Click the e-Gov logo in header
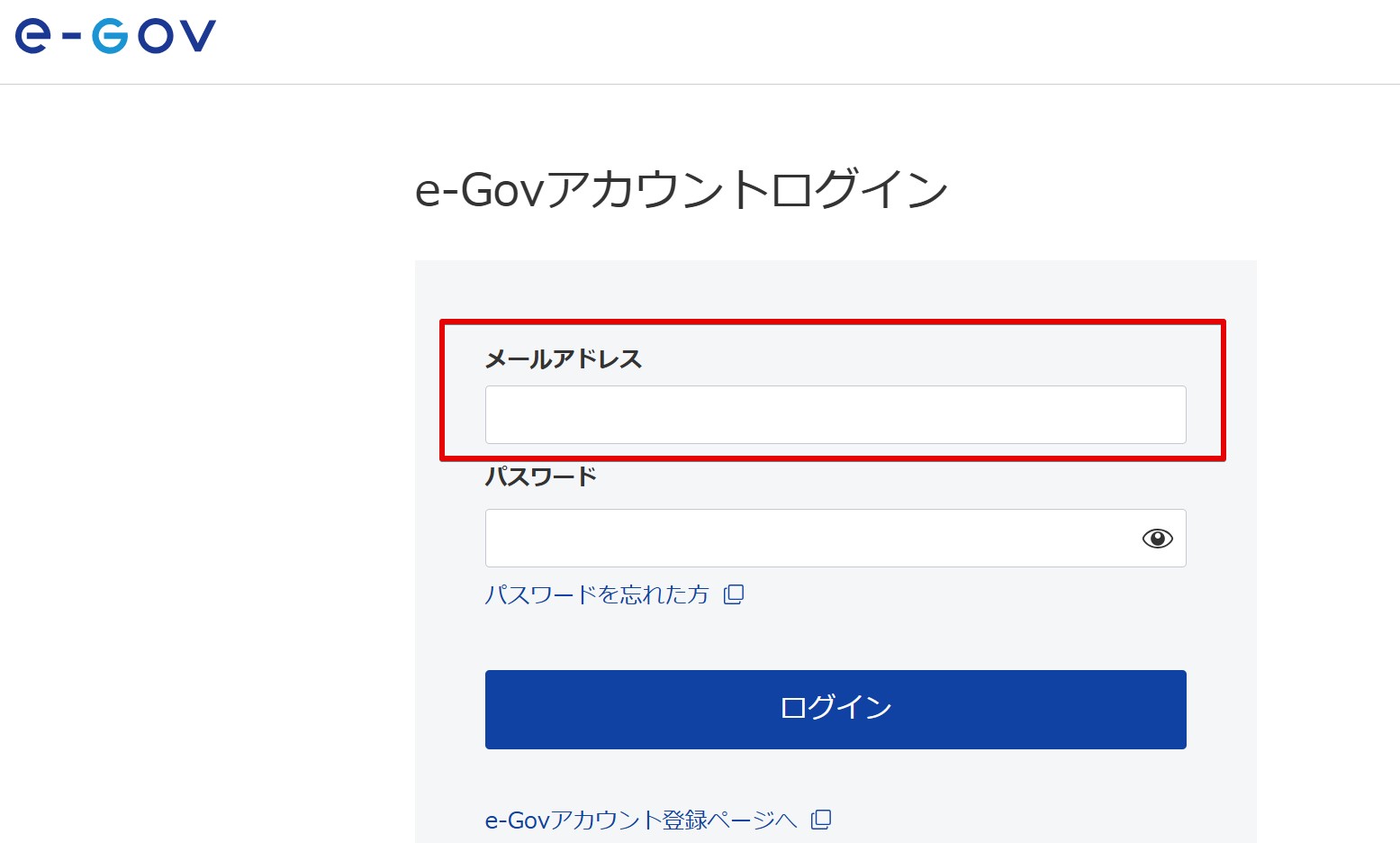 [x=115, y=36]
